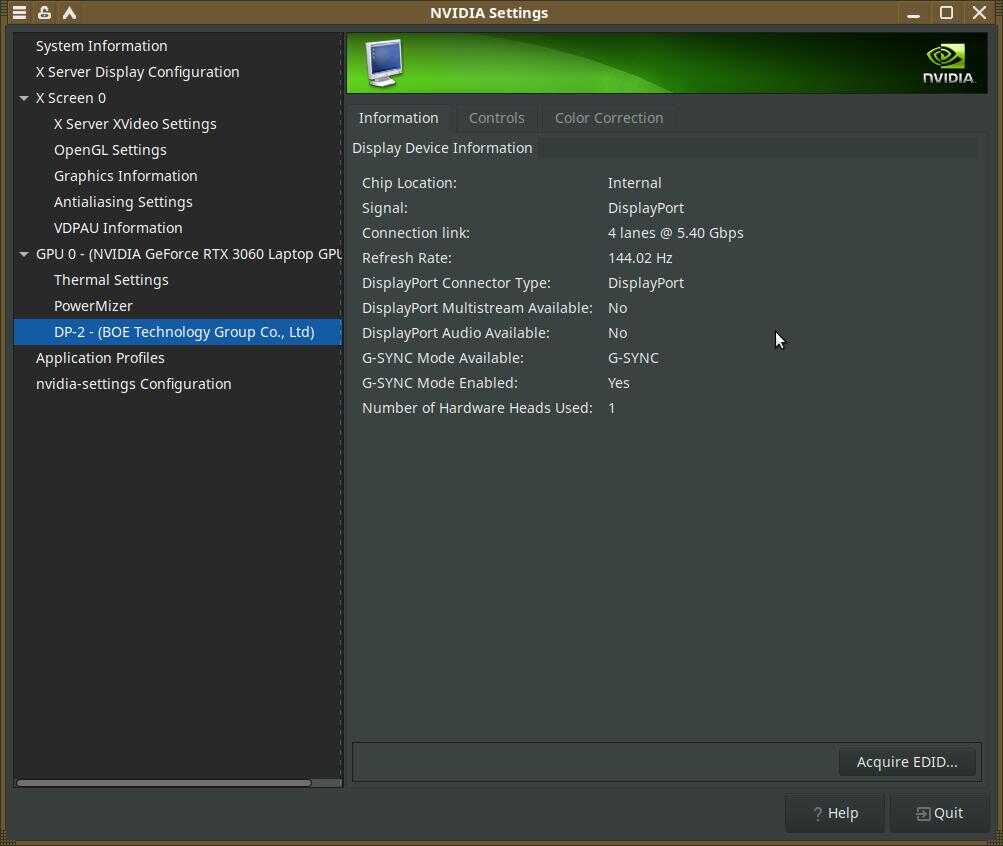1003x846 pixels.
Task: Click the lock icon in title bar
Action: point(44,12)
